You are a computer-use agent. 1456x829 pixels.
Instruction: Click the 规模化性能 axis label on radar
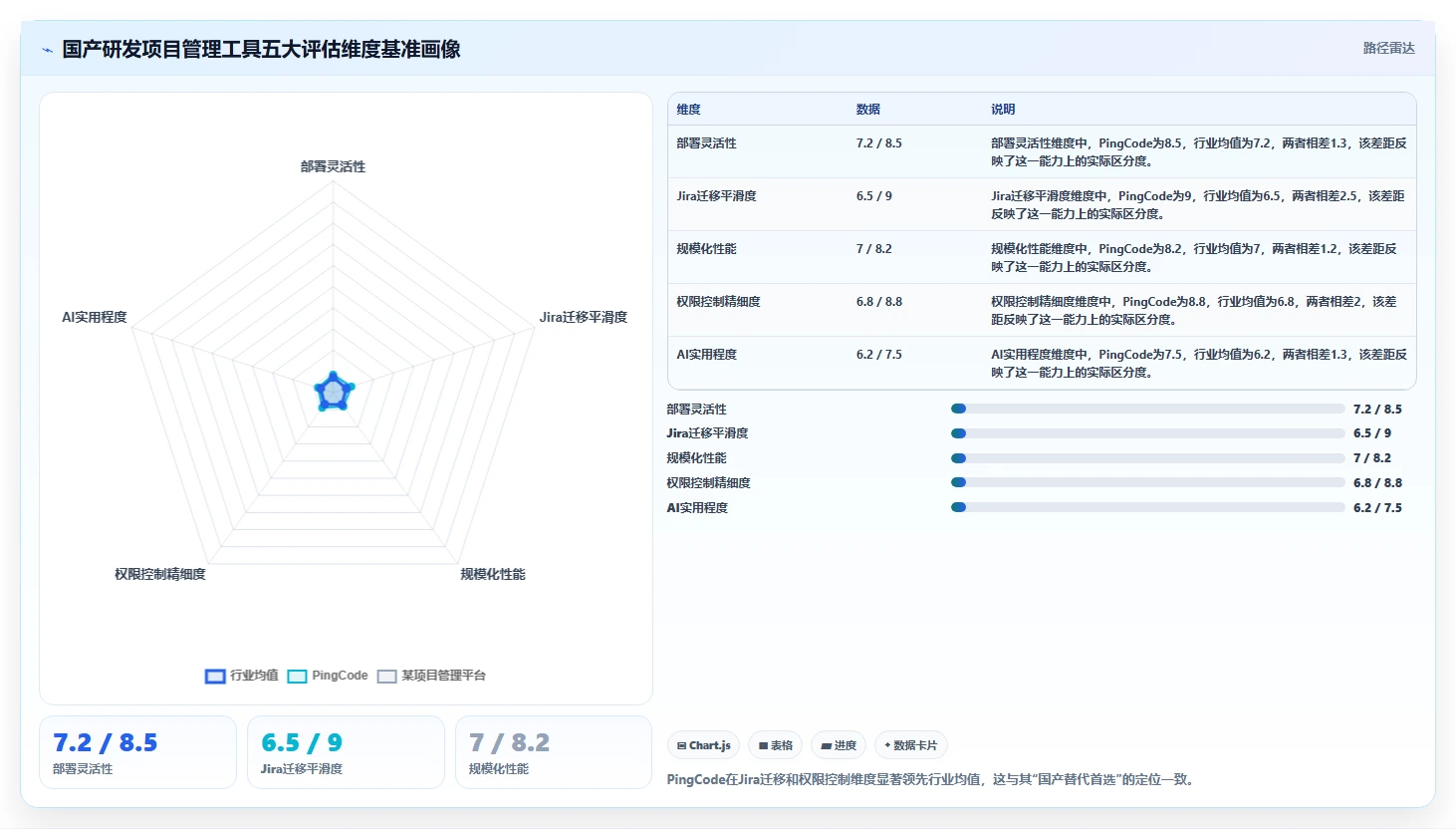[x=493, y=574]
